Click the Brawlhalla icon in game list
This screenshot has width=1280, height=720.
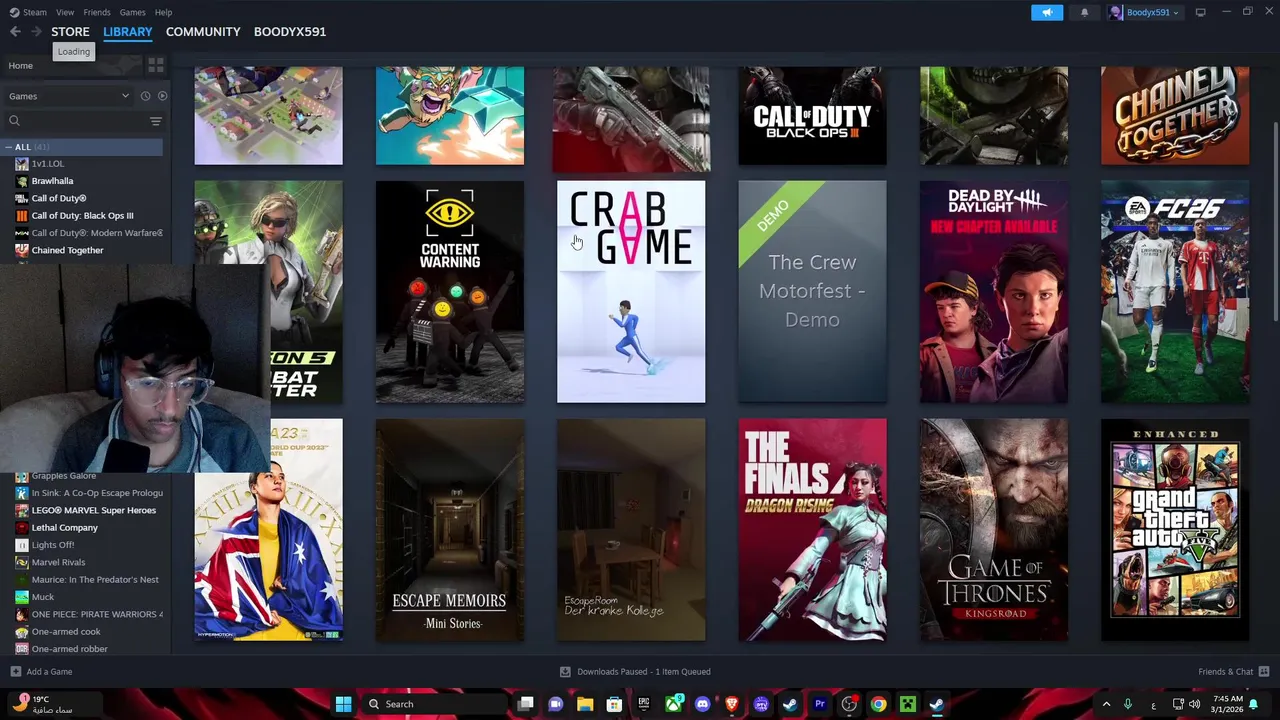point(22,181)
